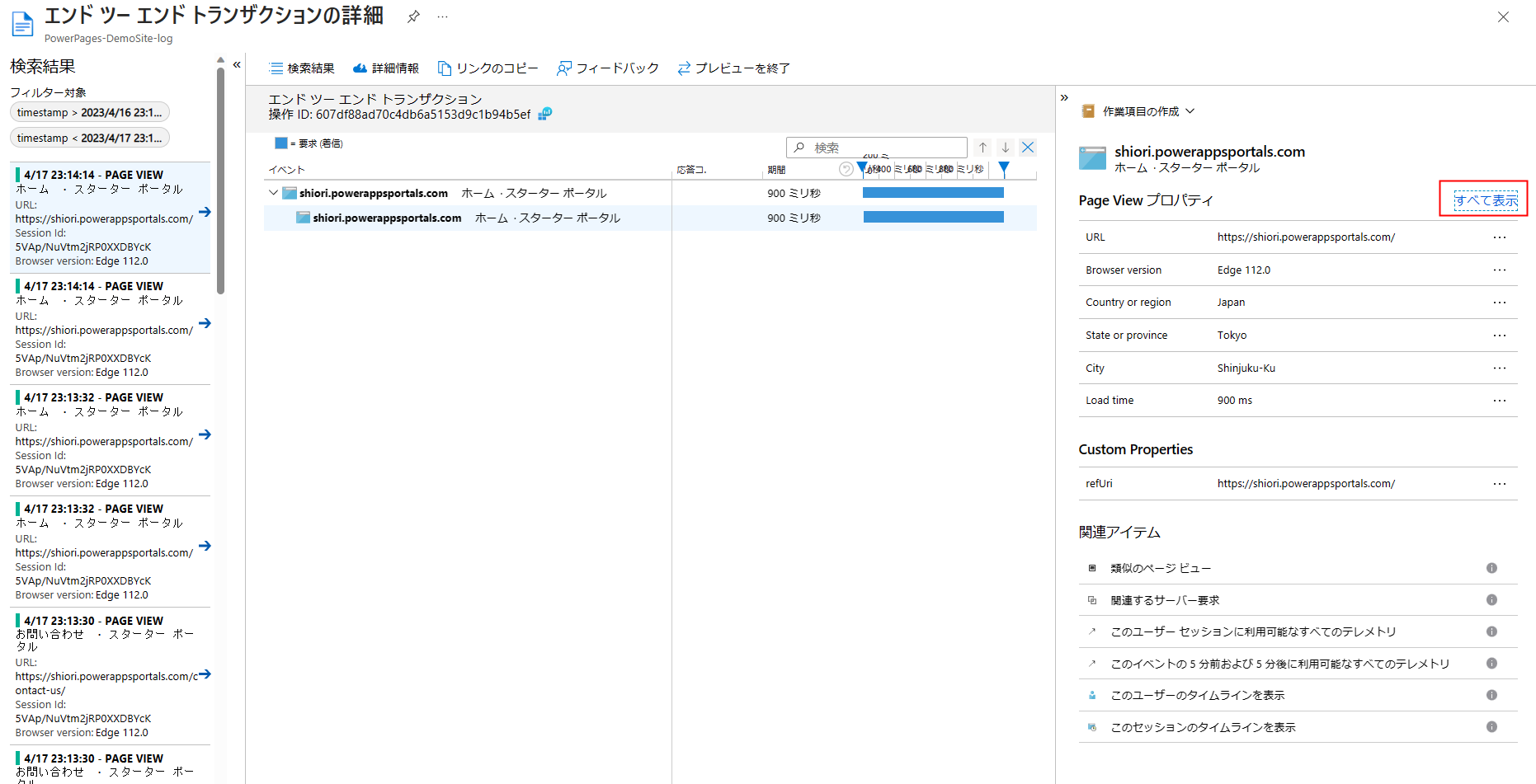Show info for このユーザーのタイムラインを表示
1536x784 pixels.
coord(1491,695)
